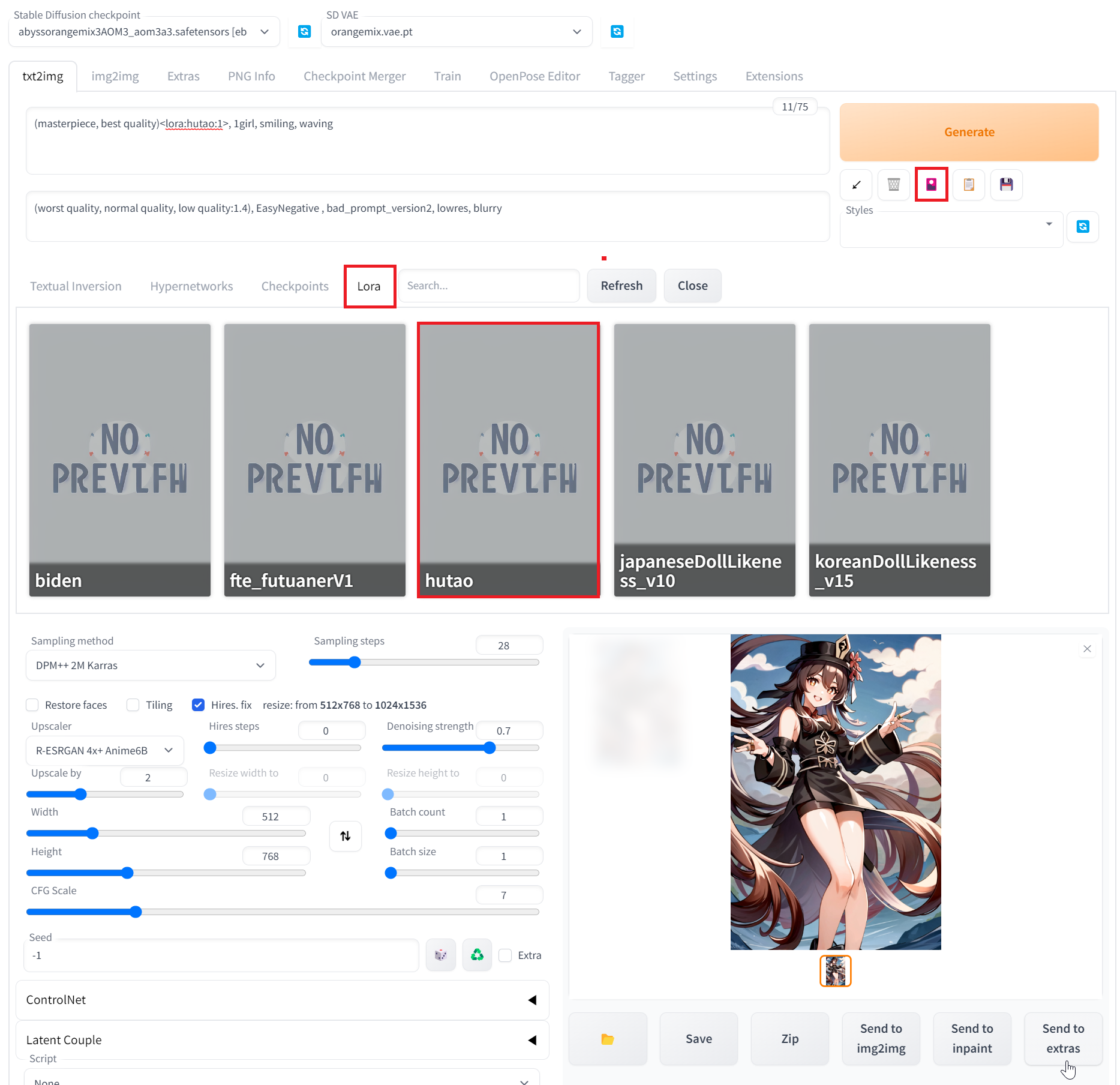Viewport: 1120px width, 1085px height.
Task: Open the Settings tab
Action: pyautogui.click(x=695, y=76)
